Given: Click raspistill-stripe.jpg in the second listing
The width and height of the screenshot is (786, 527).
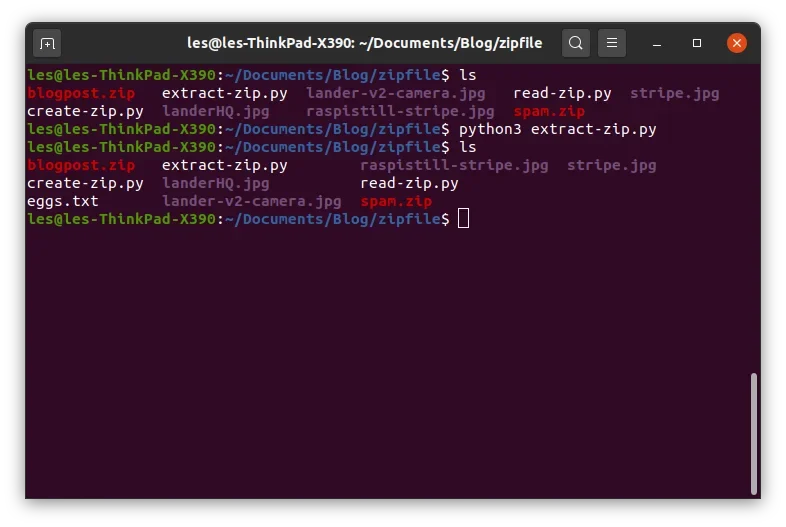Looking at the screenshot, I should (x=454, y=165).
